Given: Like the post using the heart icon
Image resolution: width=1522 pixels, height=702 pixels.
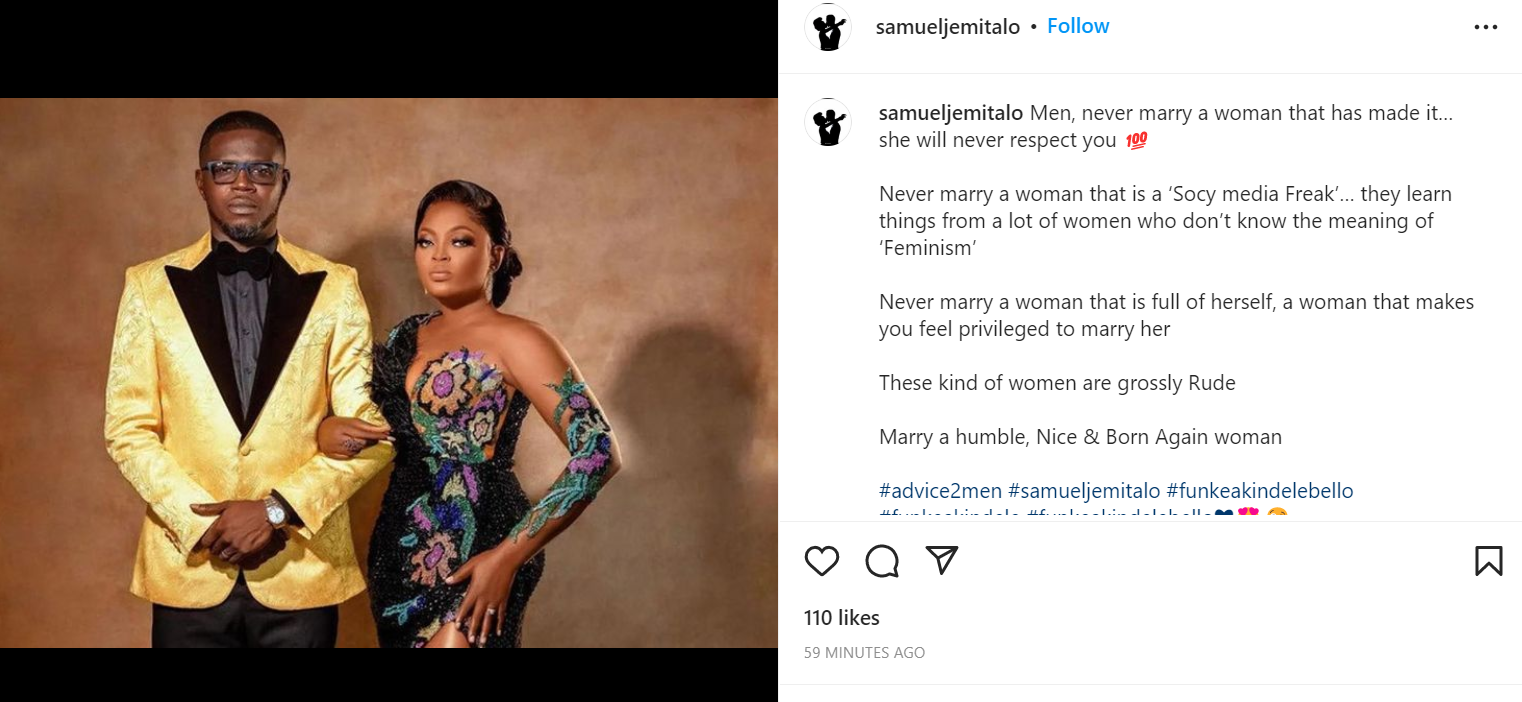Looking at the screenshot, I should tap(821, 561).
